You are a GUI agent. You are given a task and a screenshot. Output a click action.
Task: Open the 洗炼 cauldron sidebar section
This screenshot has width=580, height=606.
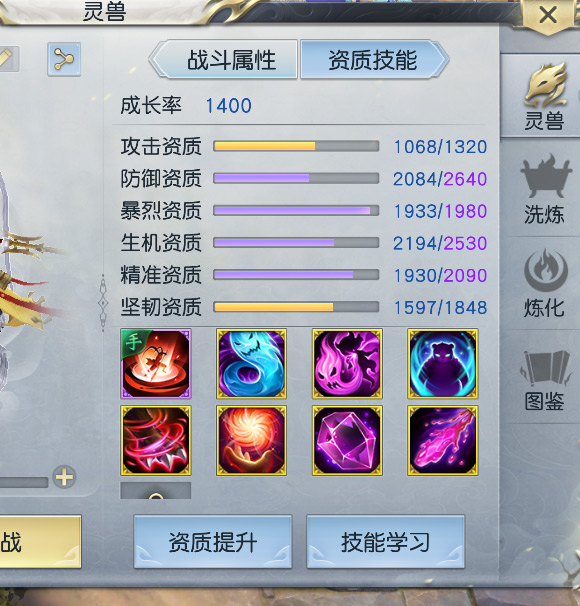pyautogui.click(x=544, y=189)
